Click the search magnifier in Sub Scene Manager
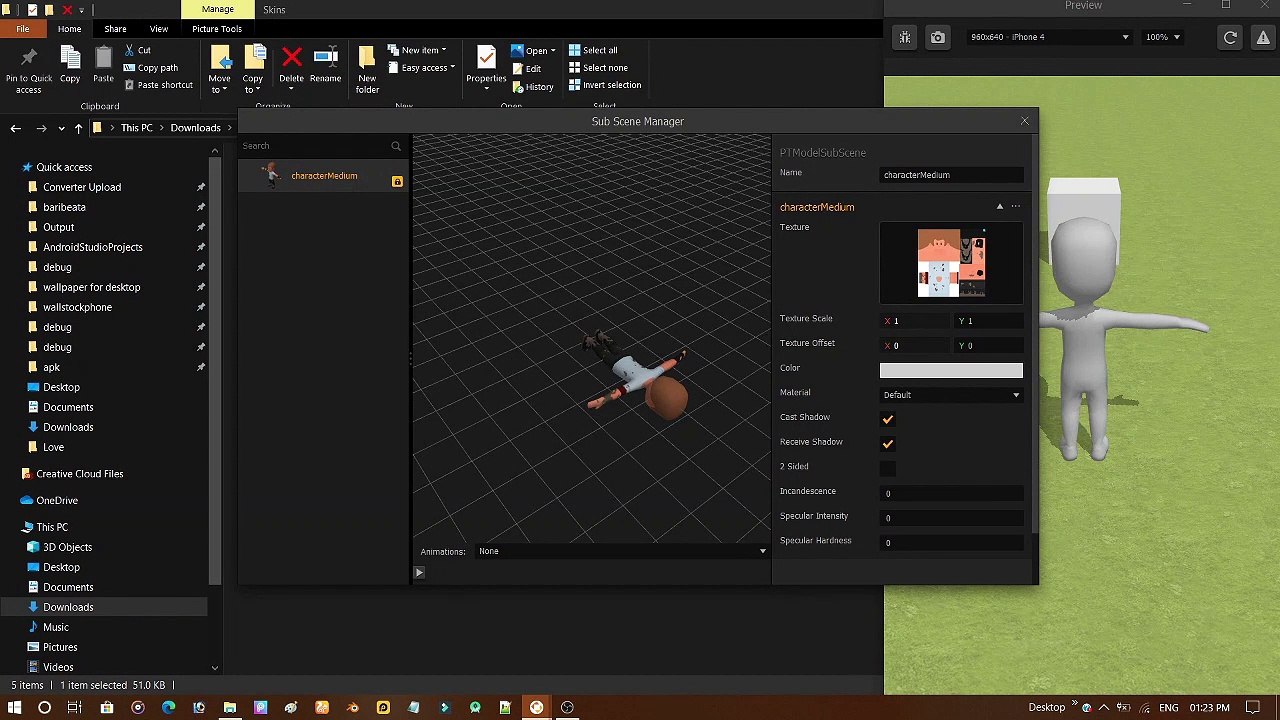This screenshot has width=1280, height=720. point(396,146)
